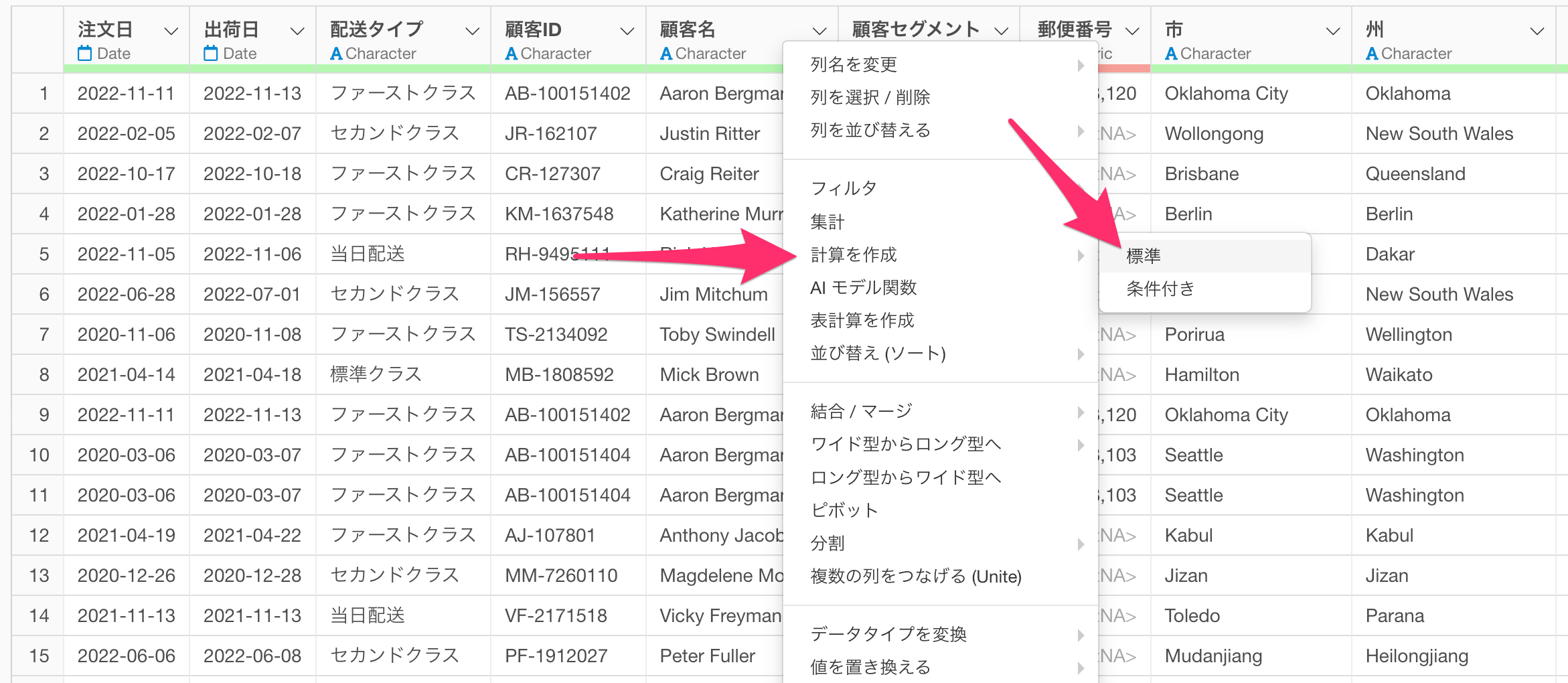Choose 条件付き from the submenu
The height and width of the screenshot is (683, 1568).
coord(1160,289)
